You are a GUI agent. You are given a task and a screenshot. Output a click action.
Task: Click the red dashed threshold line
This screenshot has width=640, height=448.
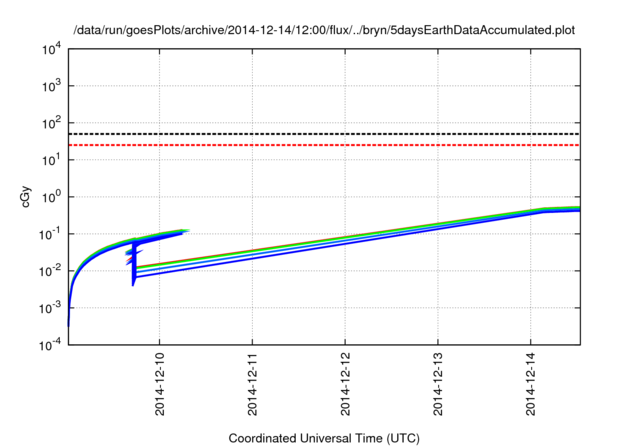pos(324,145)
